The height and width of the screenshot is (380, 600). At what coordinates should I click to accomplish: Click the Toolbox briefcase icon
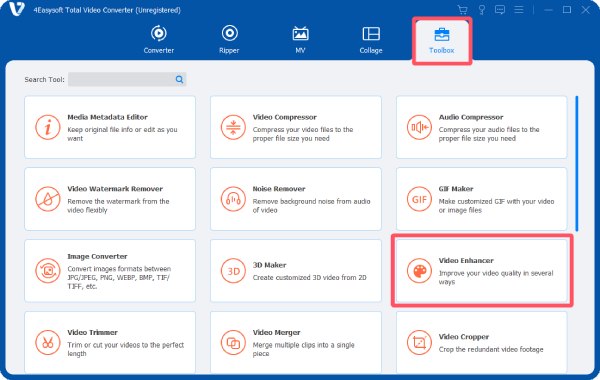(442, 34)
